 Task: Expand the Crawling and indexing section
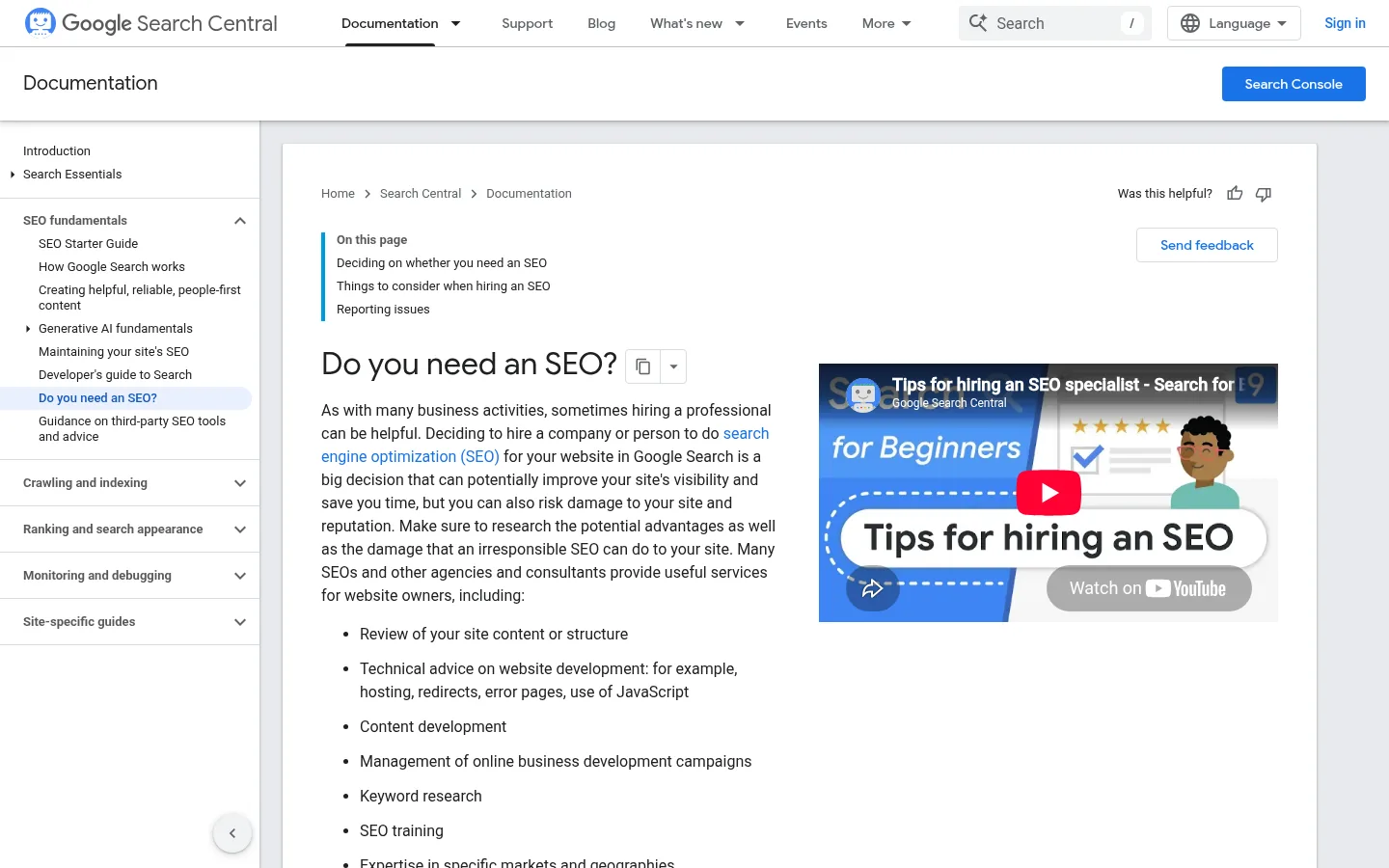(x=240, y=483)
